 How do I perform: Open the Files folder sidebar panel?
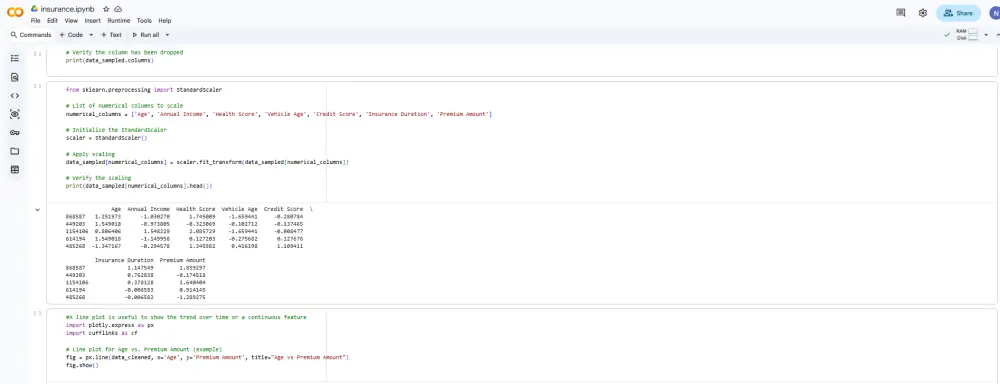[15, 151]
